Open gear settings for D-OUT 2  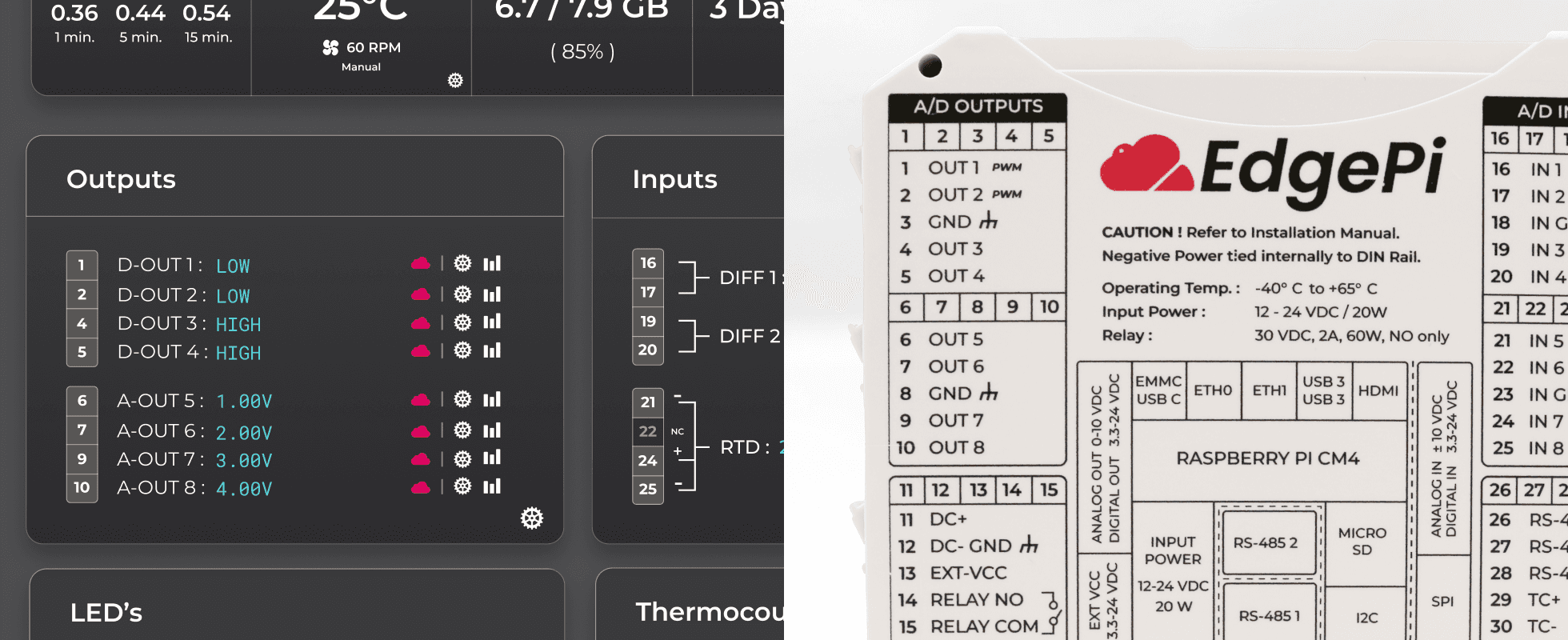(462, 294)
